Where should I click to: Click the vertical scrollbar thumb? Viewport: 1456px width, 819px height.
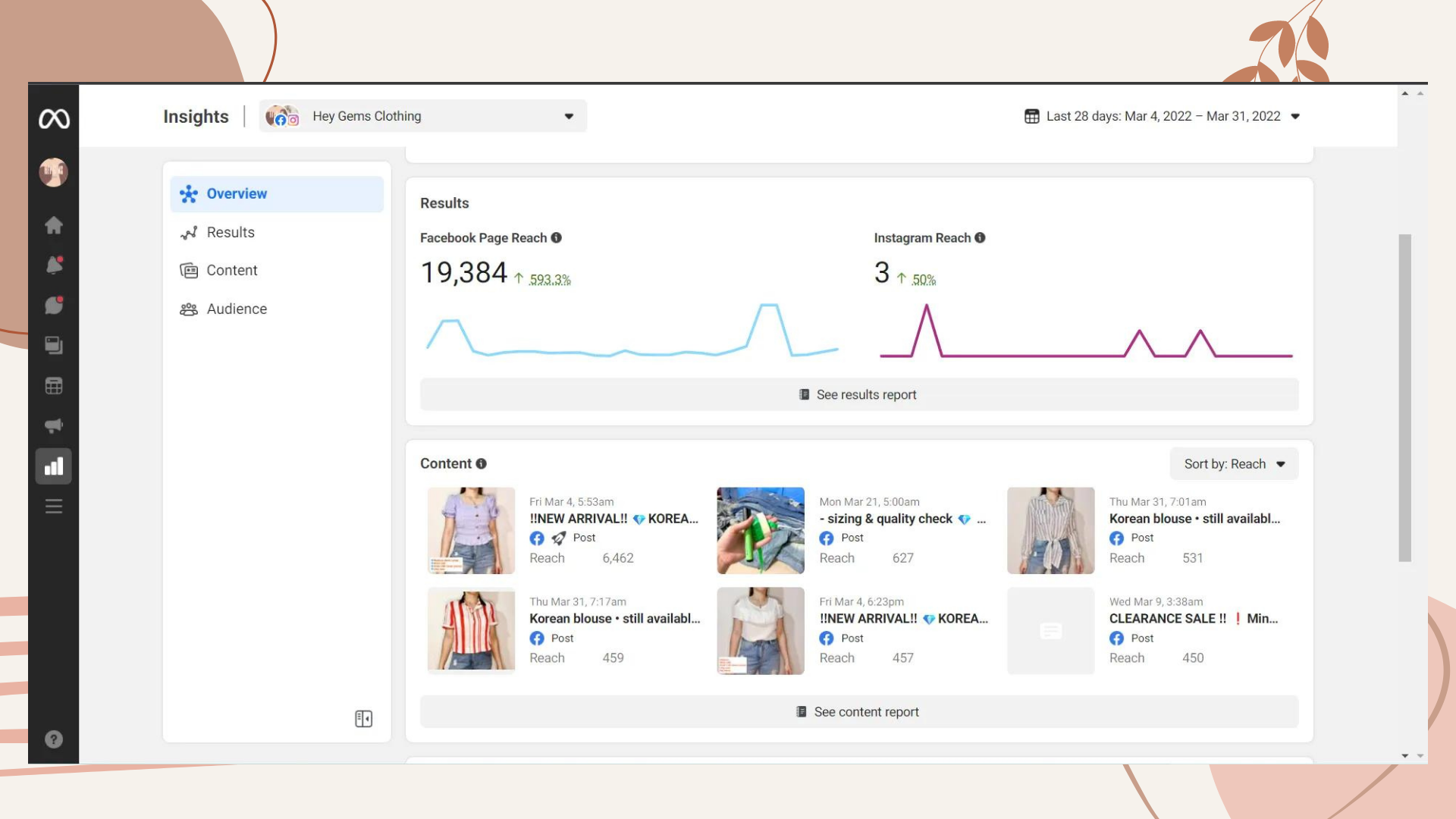[x=1404, y=398]
